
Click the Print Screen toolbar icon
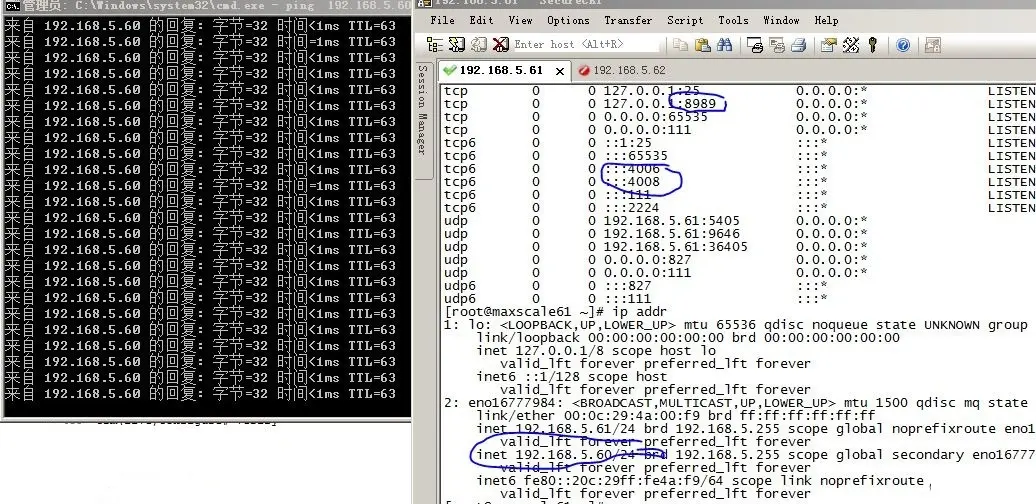(755, 45)
